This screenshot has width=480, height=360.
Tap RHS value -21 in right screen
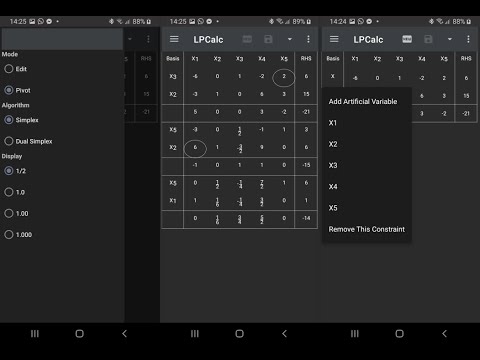coord(466,114)
